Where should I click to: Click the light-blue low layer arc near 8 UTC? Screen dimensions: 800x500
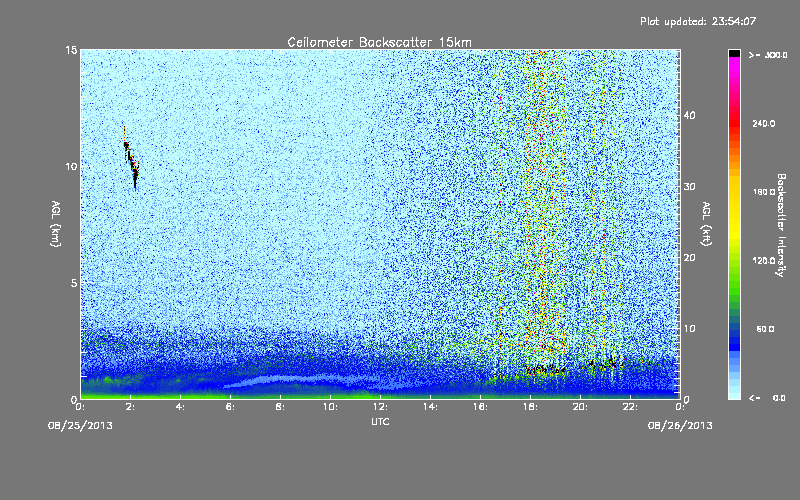[x=301, y=381]
